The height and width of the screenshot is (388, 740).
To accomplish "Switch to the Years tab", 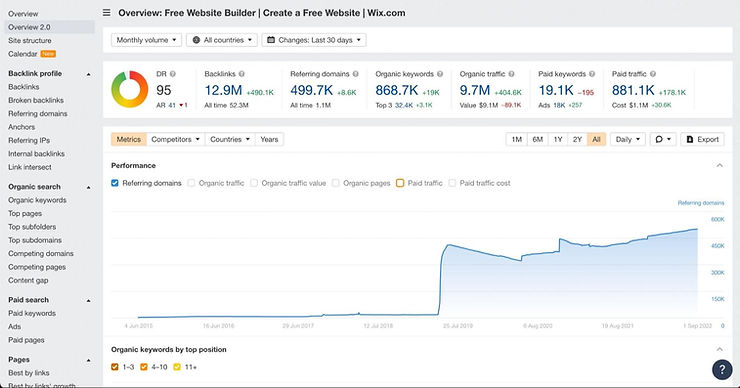I will (x=269, y=139).
